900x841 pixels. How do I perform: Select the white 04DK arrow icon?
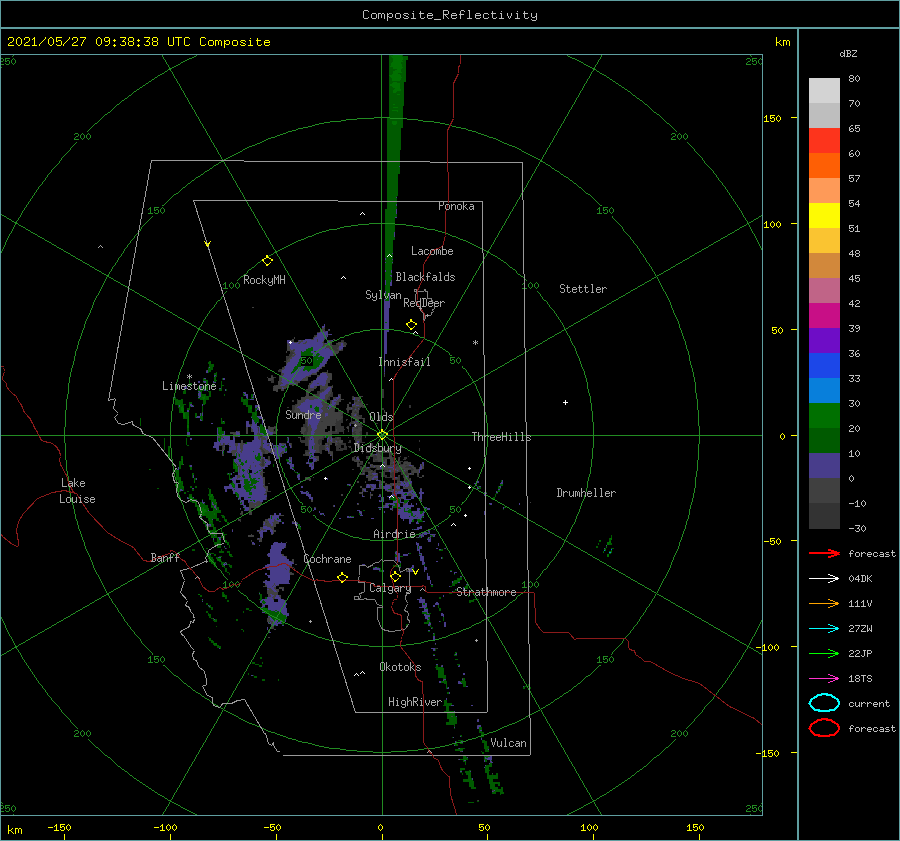(824, 579)
